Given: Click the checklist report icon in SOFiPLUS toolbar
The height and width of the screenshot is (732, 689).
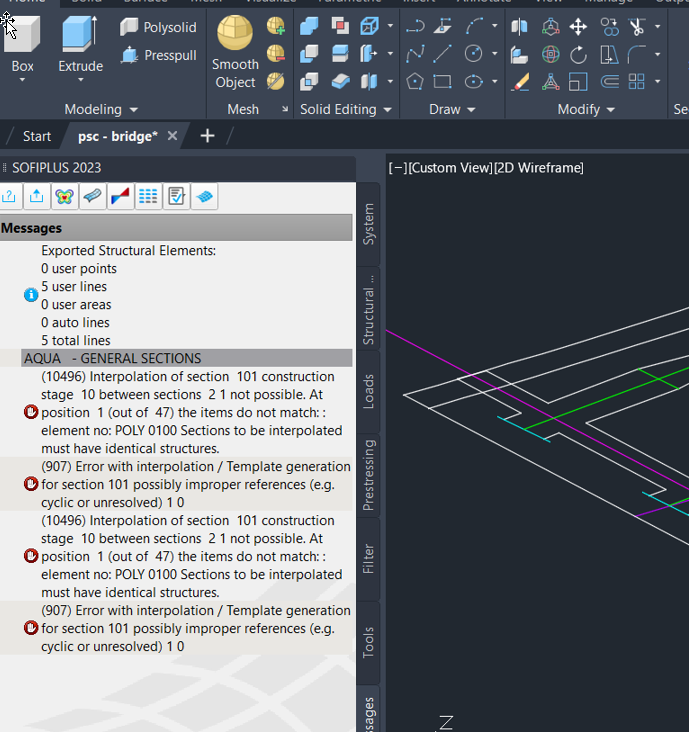Looking at the screenshot, I should pos(176,197).
